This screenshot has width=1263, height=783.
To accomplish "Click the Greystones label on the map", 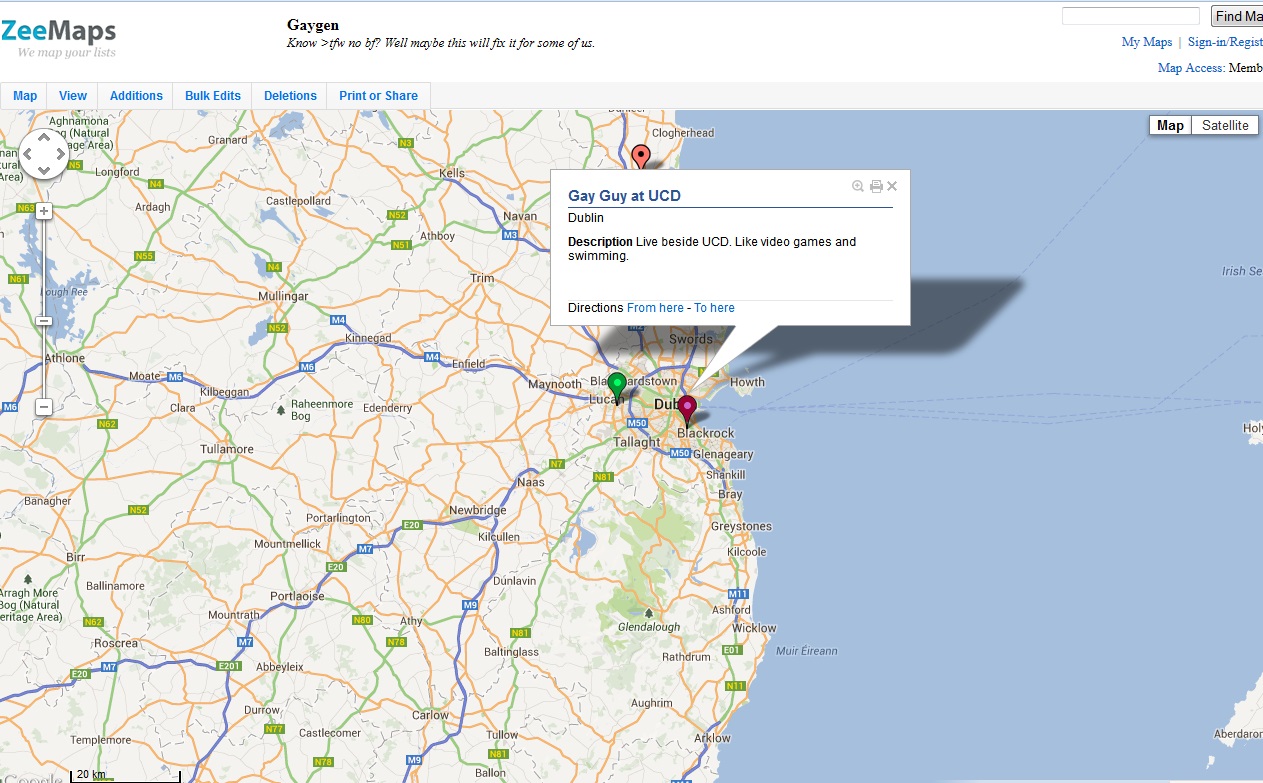I will (x=741, y=526).
